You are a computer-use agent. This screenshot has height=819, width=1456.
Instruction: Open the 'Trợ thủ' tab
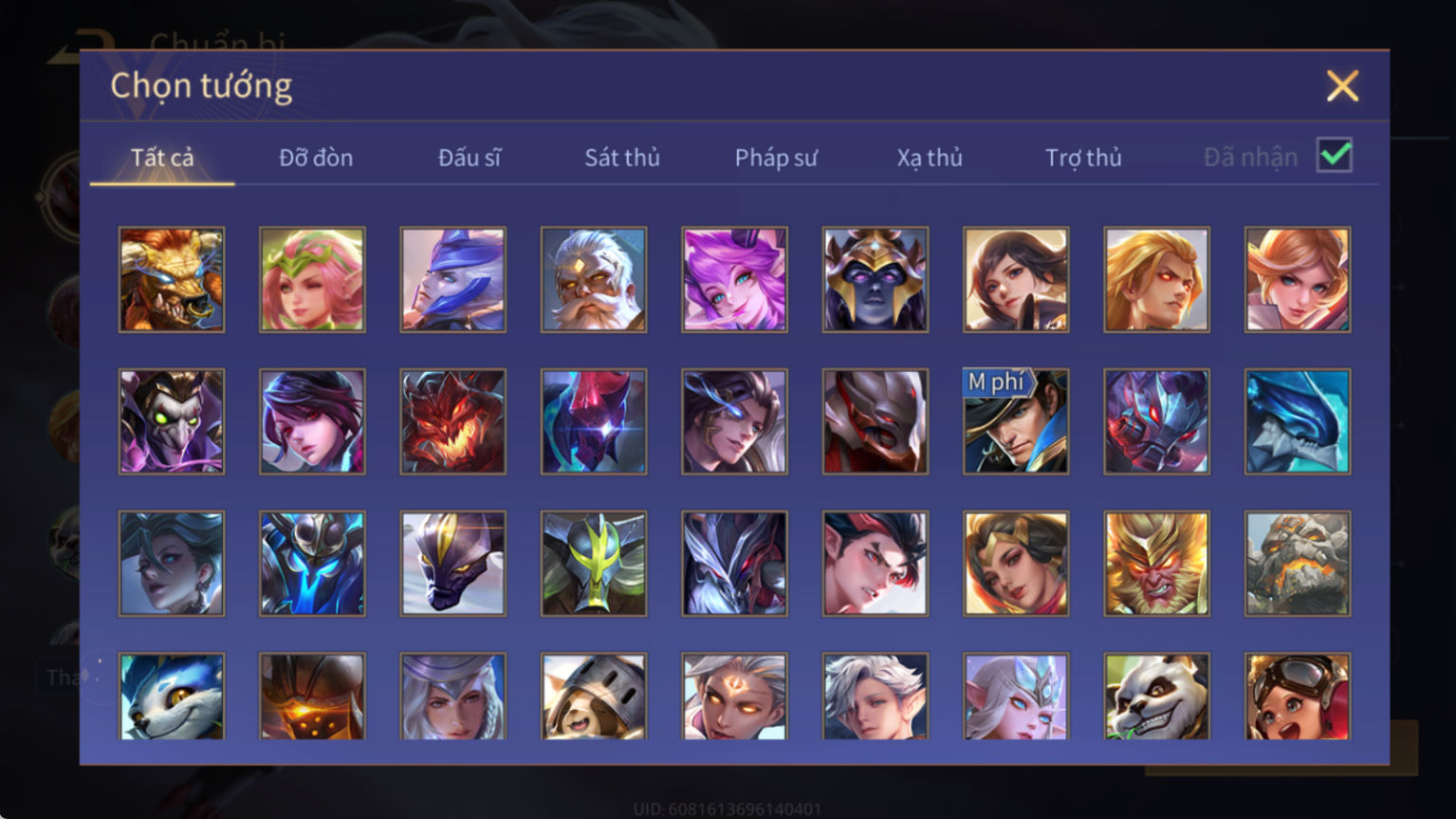(x=1083, y=158)
